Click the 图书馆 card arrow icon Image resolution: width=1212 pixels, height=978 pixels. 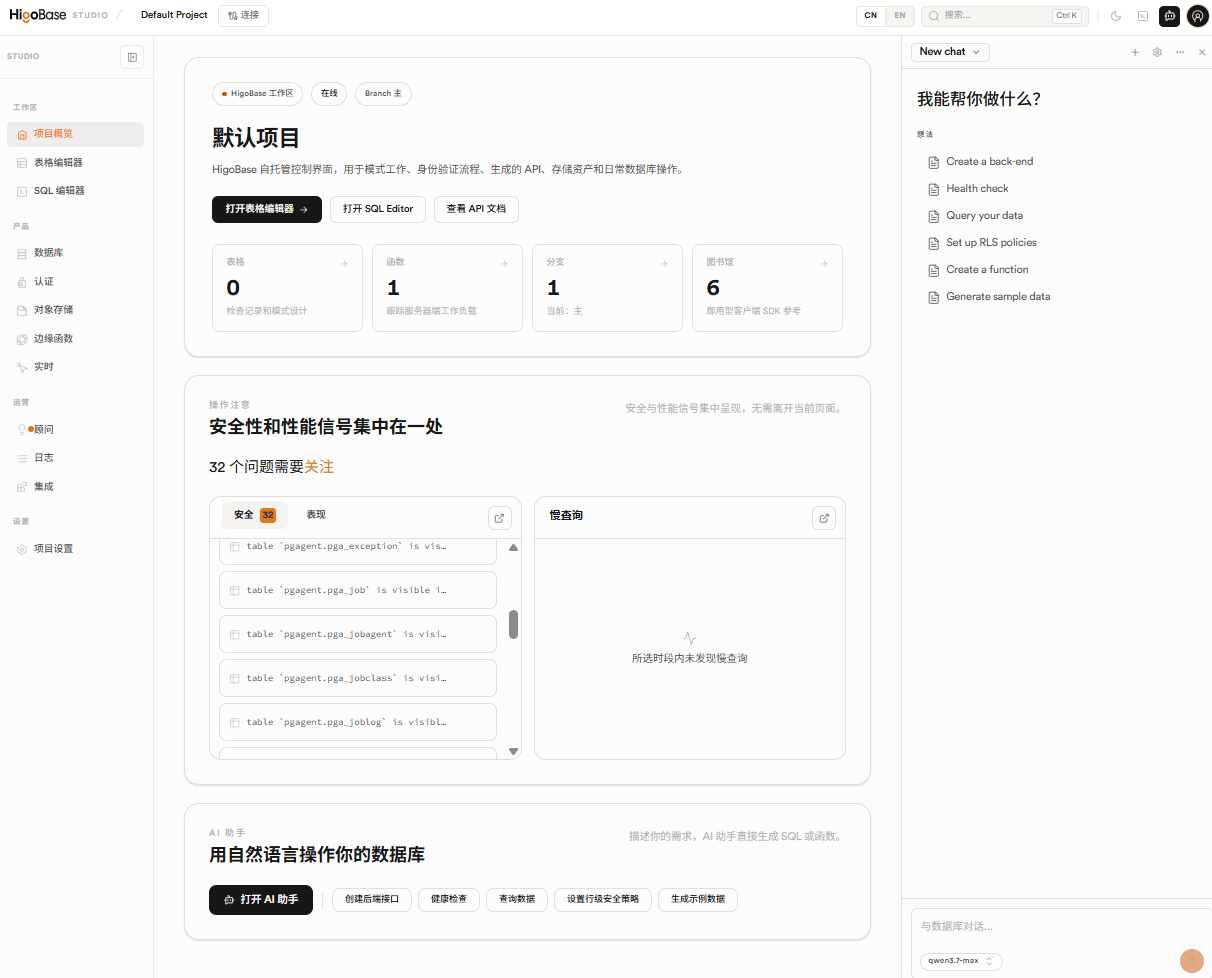pos(824,264)
